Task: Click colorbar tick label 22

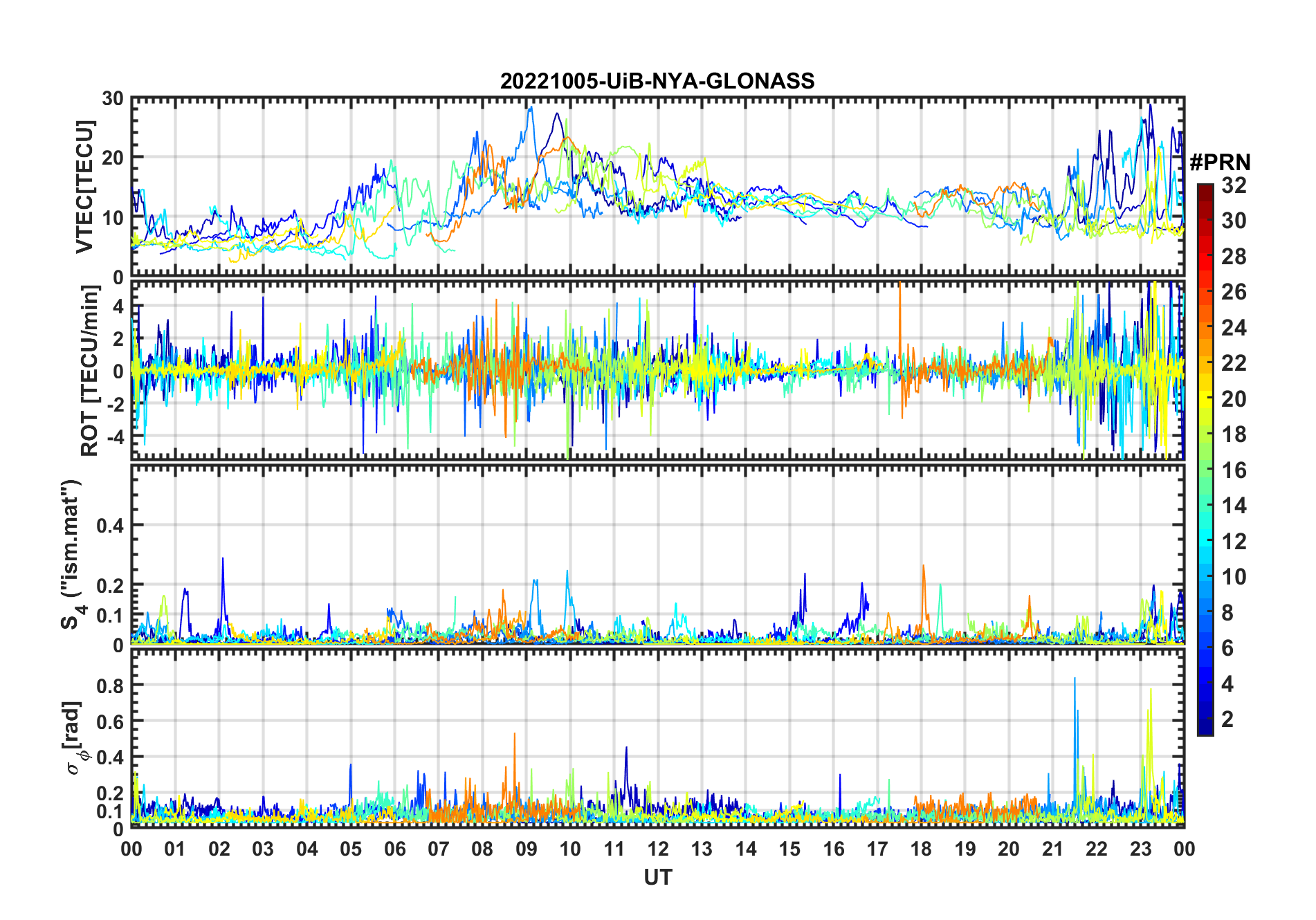Action: [1234, 363]
